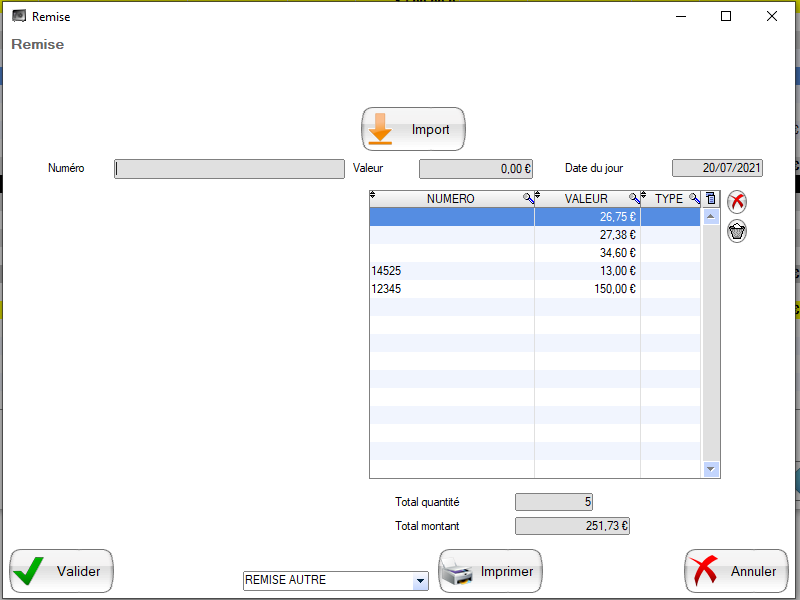Click the search magnifier in NUMERO column
This screenshot has width=800, height=600.
[528, 199]
